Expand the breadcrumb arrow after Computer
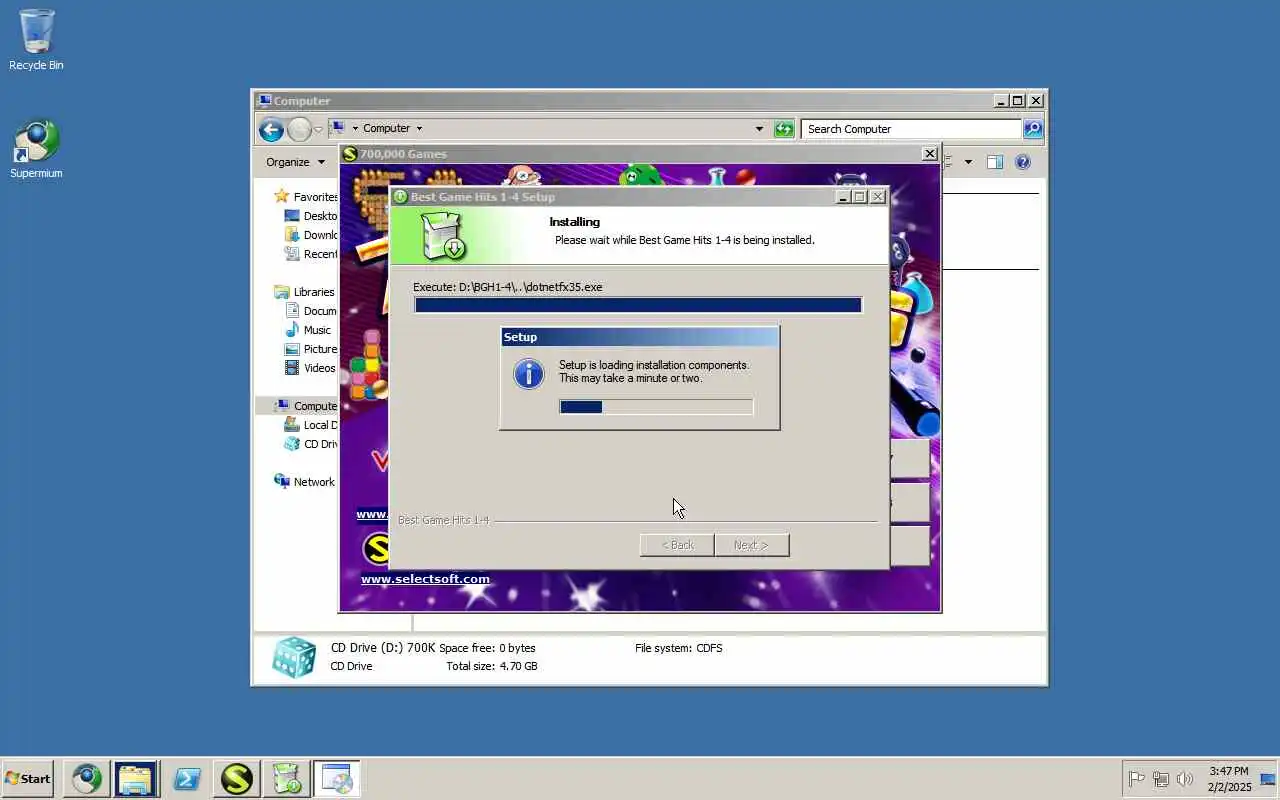Image resolution: width=1280 pixels, height=800 pixels. 419,129
